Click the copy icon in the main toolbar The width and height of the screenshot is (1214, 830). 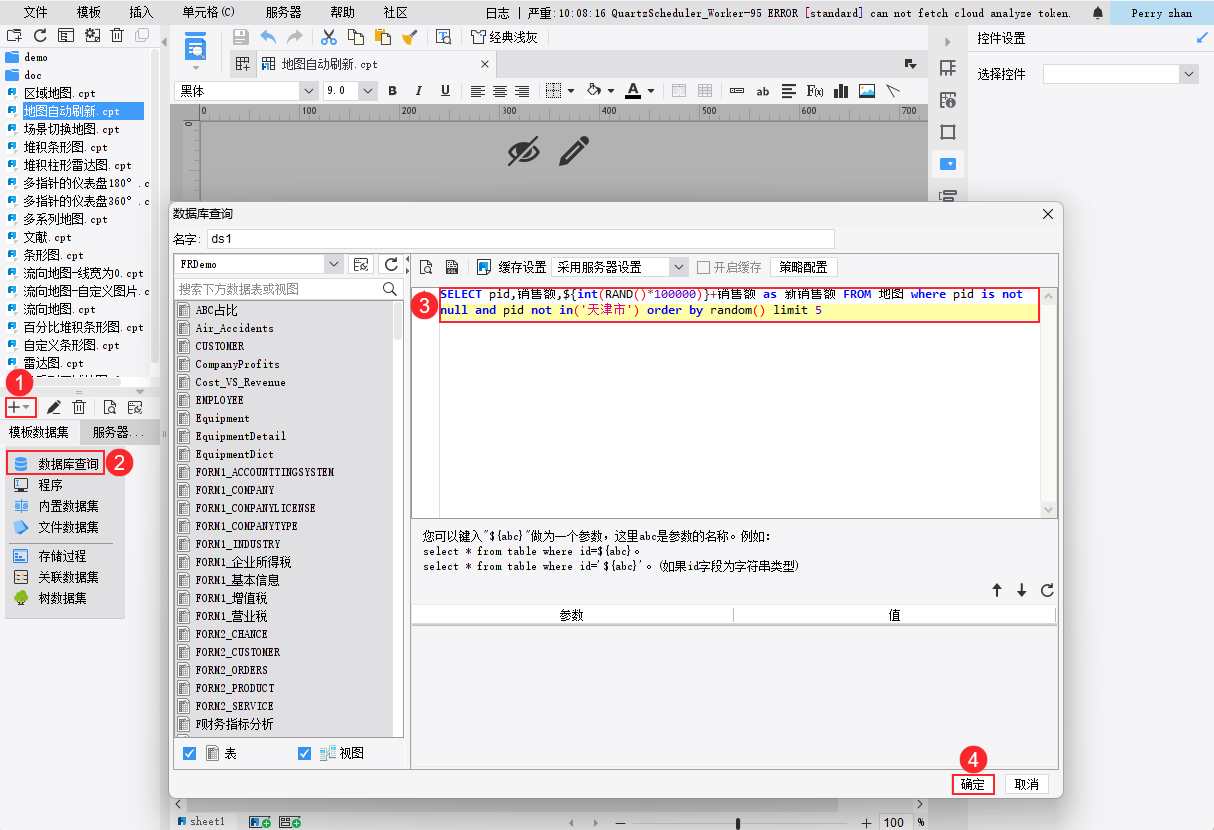coord(355,37)
